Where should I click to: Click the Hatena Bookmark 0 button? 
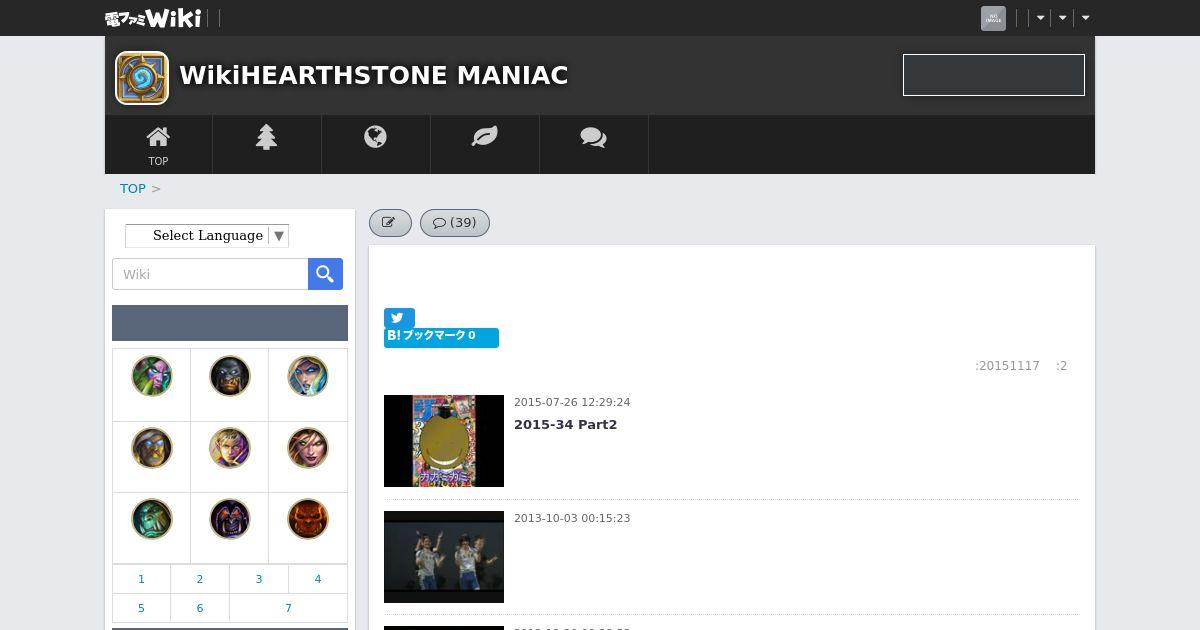tap(441, 337)
